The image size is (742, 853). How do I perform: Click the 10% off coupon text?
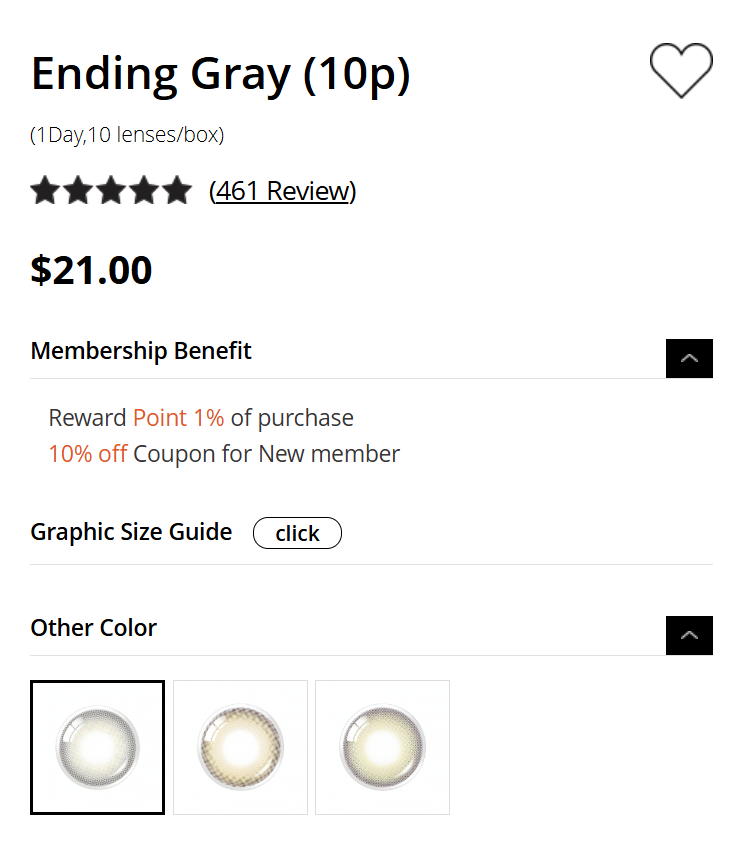(88, 454)
